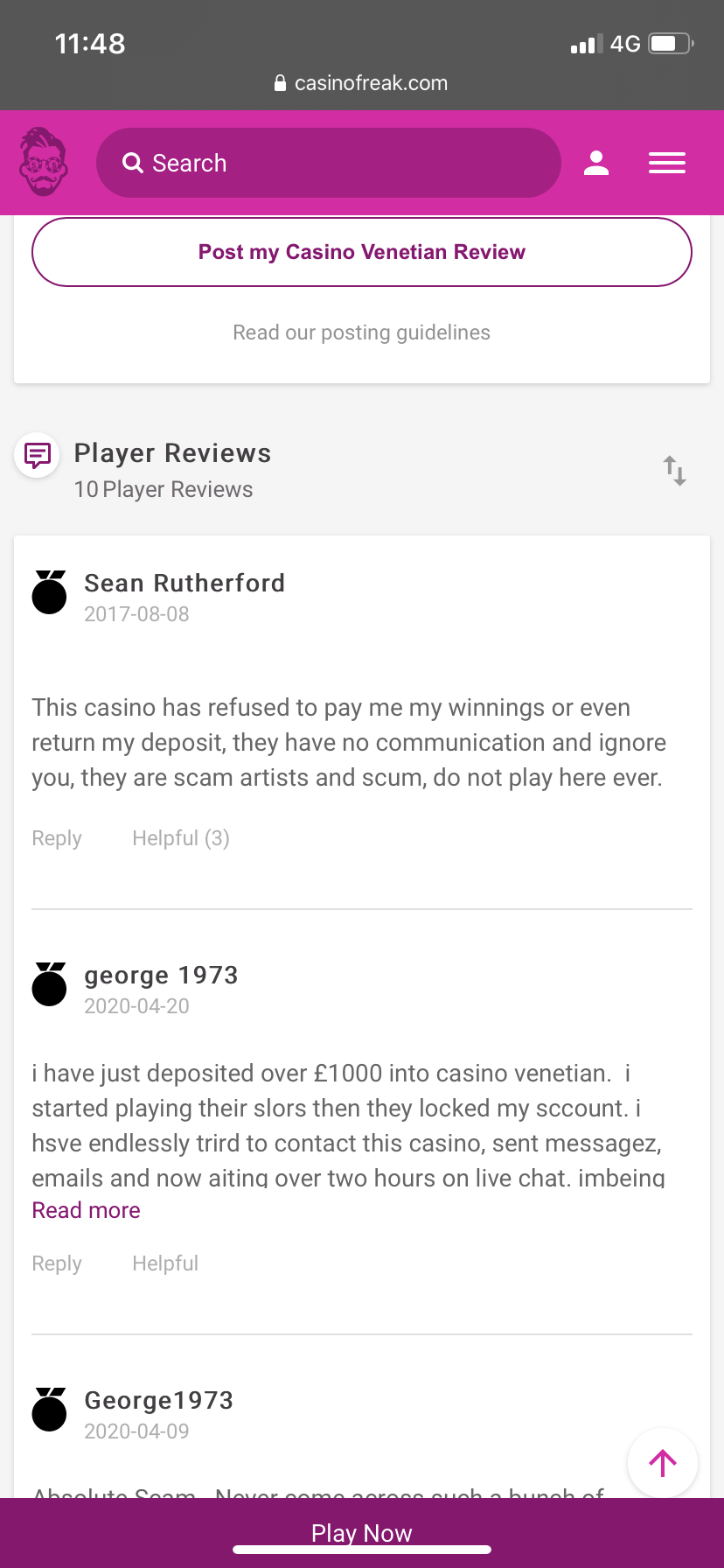Open the Read our posting guidelines link
This screenshot has width=724, height=1568.
(x=361, y=332)
